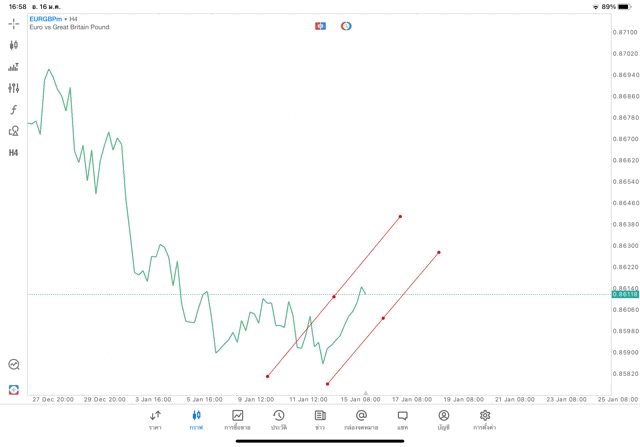Open the Settings (การตั้งค่า) gear tab

point(485,419)
